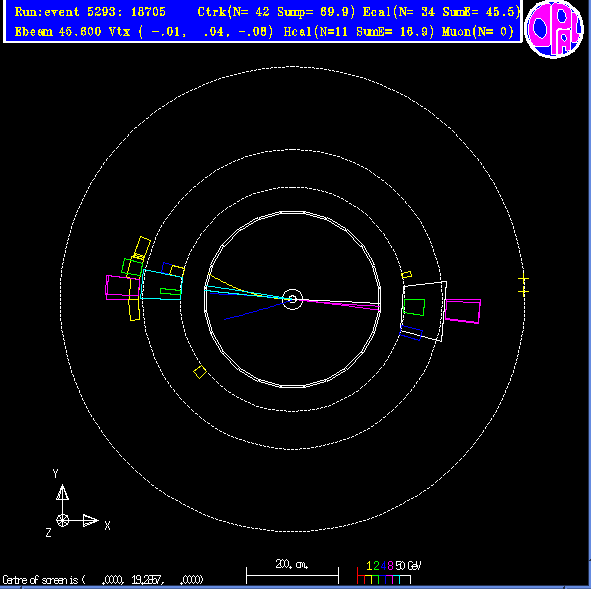The width and height of the screenshot is (591, 589).
Task: Click the X-axis arrow head
Action: tap(90, 520)
